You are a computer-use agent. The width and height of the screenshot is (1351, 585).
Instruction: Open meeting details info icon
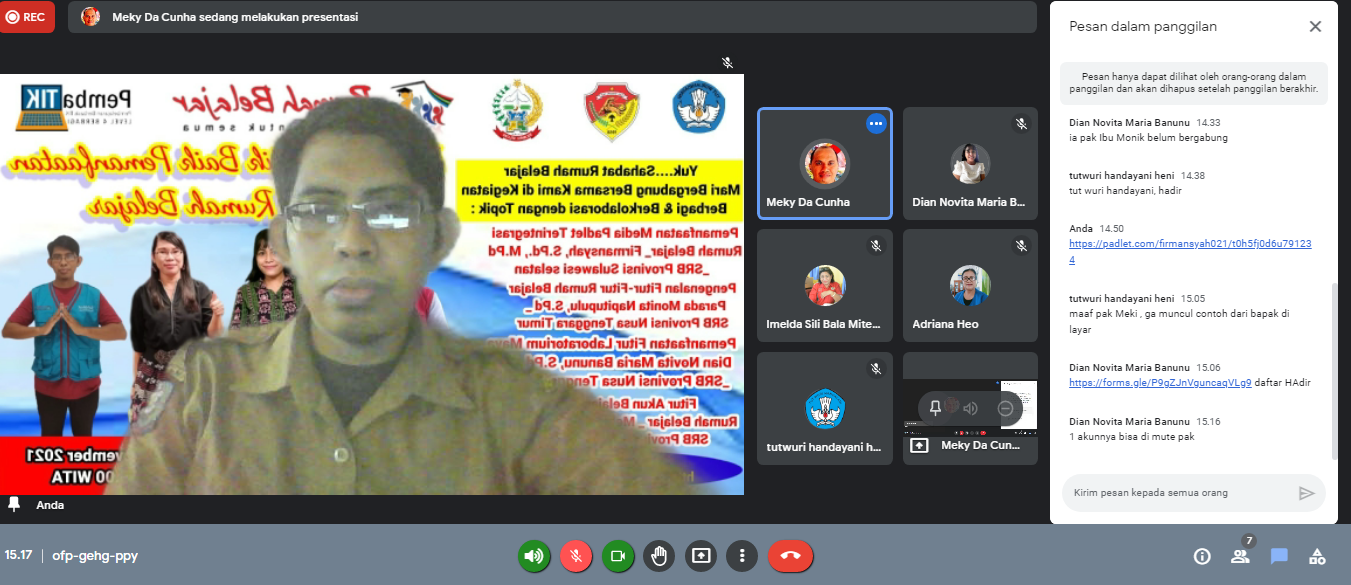(x=1202, y=556)
